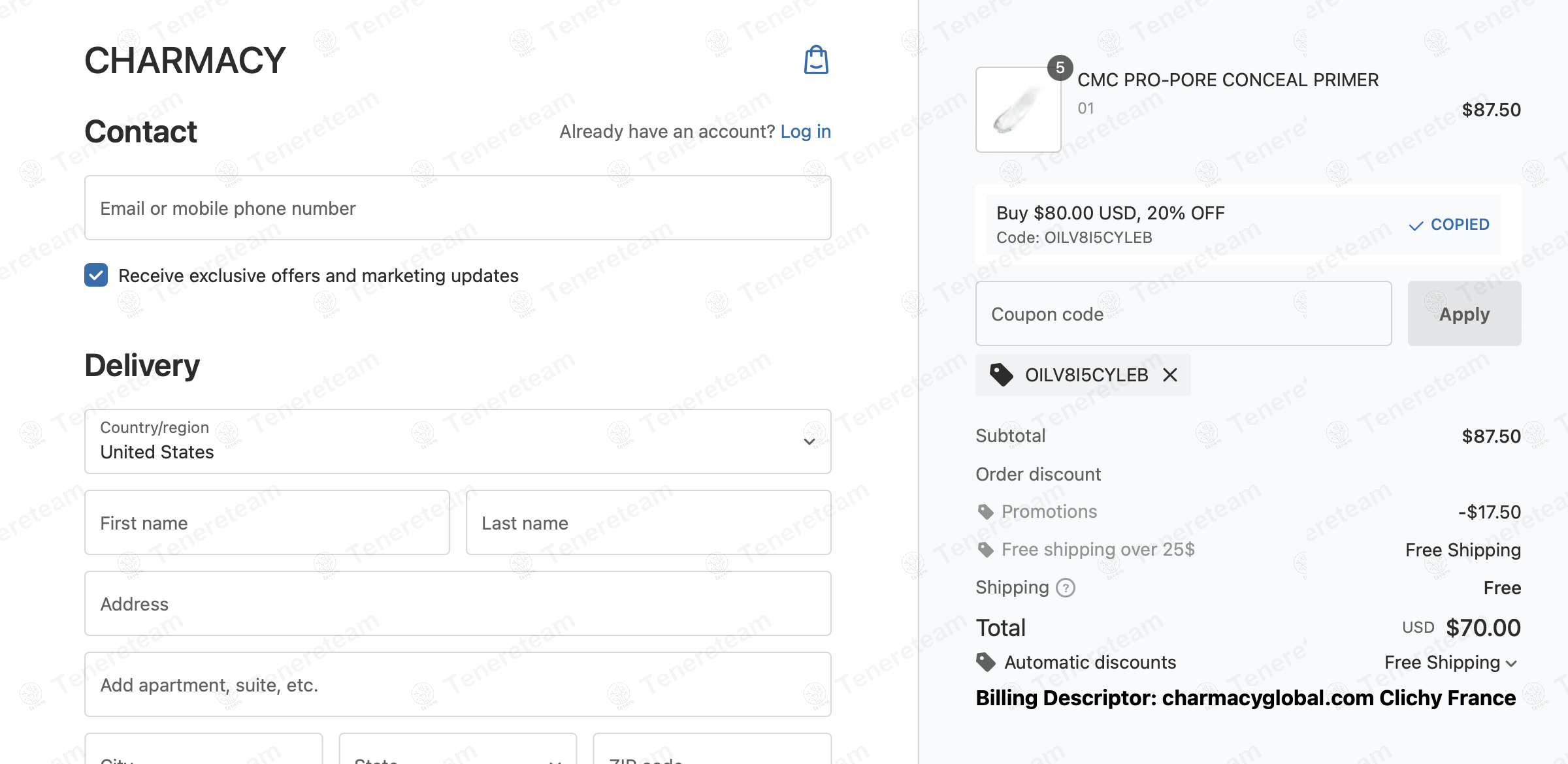Uncheck Receive exclusive offers and marketing updates
The image size is (1568, 764).
(96, 275)
